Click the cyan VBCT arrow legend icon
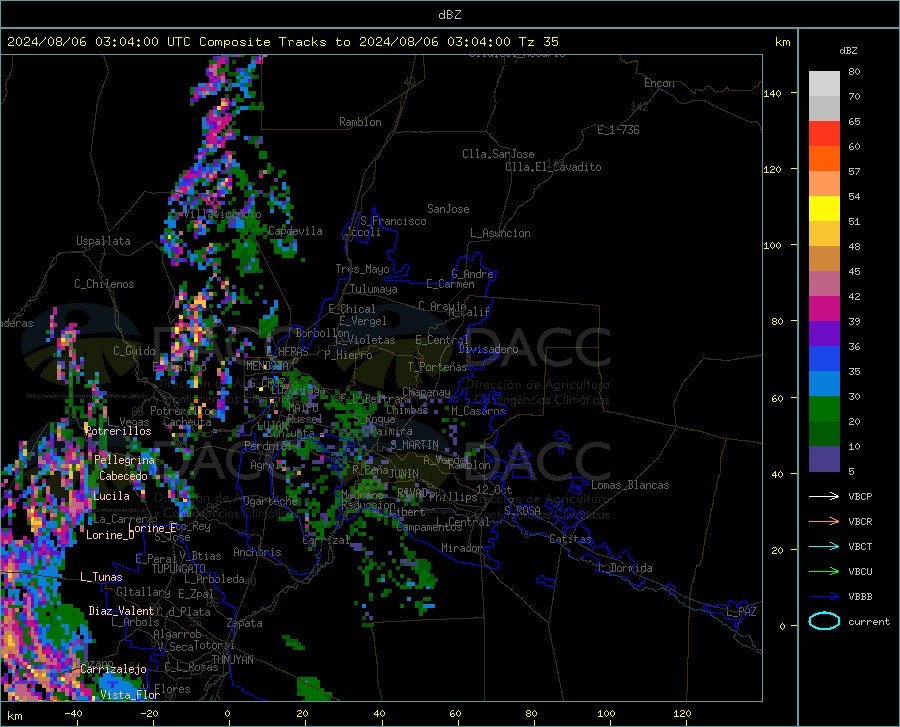The height and width of the screenshot is (727, 900). tap(824, 546)
